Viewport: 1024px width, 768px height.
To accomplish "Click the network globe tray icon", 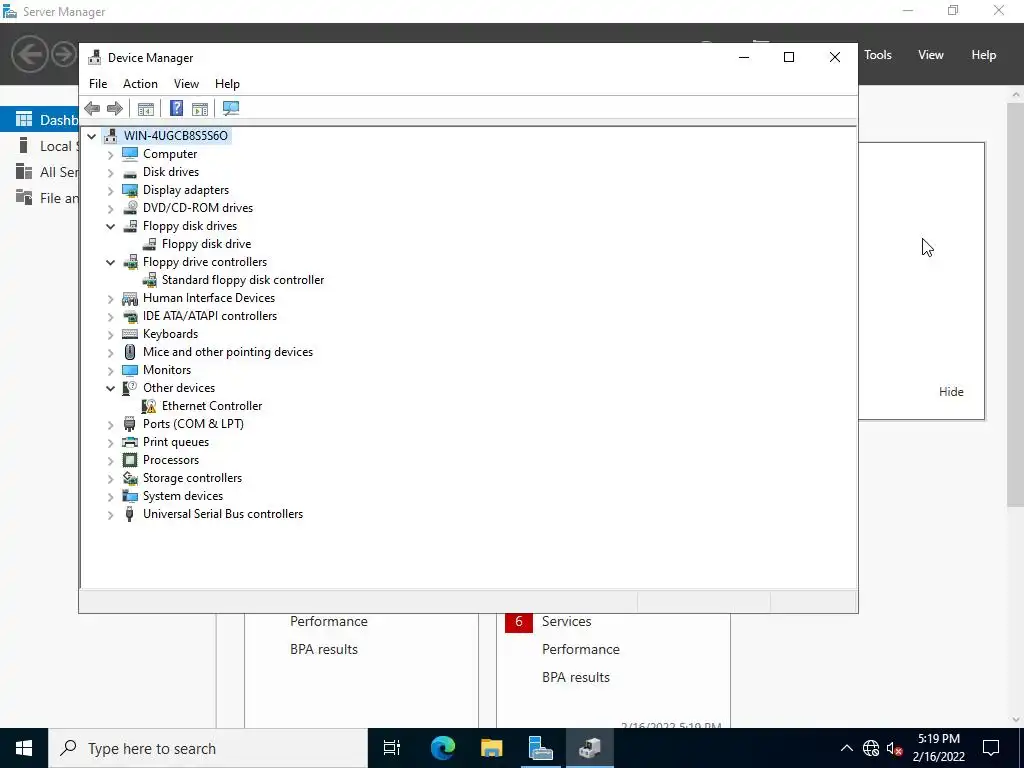I will pos(871,748).
